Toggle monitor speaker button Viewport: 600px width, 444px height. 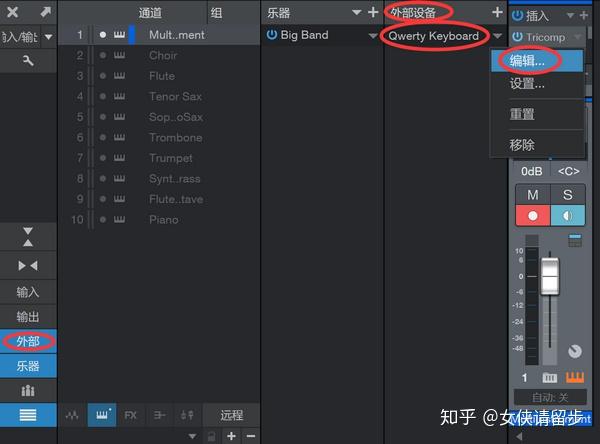click(568, 215)
